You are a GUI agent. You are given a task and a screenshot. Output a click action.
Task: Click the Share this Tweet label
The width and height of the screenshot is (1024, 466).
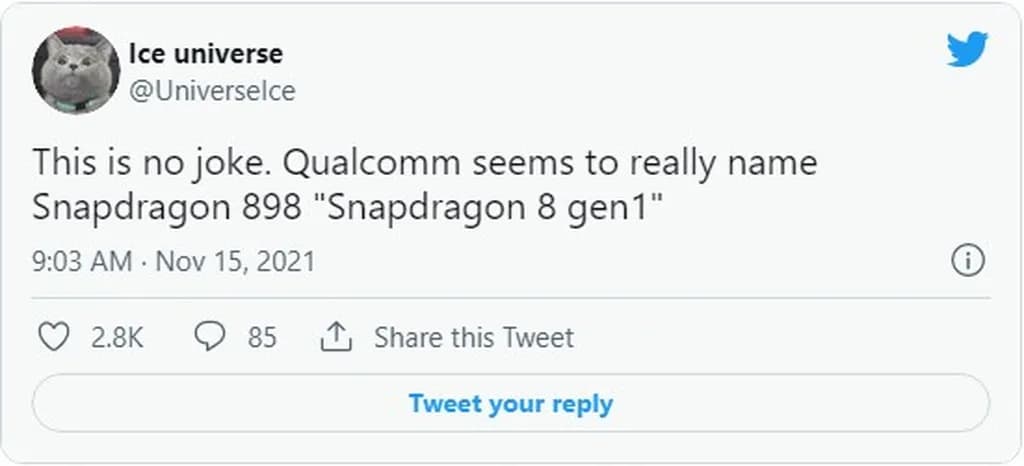(x=474, y=338)
